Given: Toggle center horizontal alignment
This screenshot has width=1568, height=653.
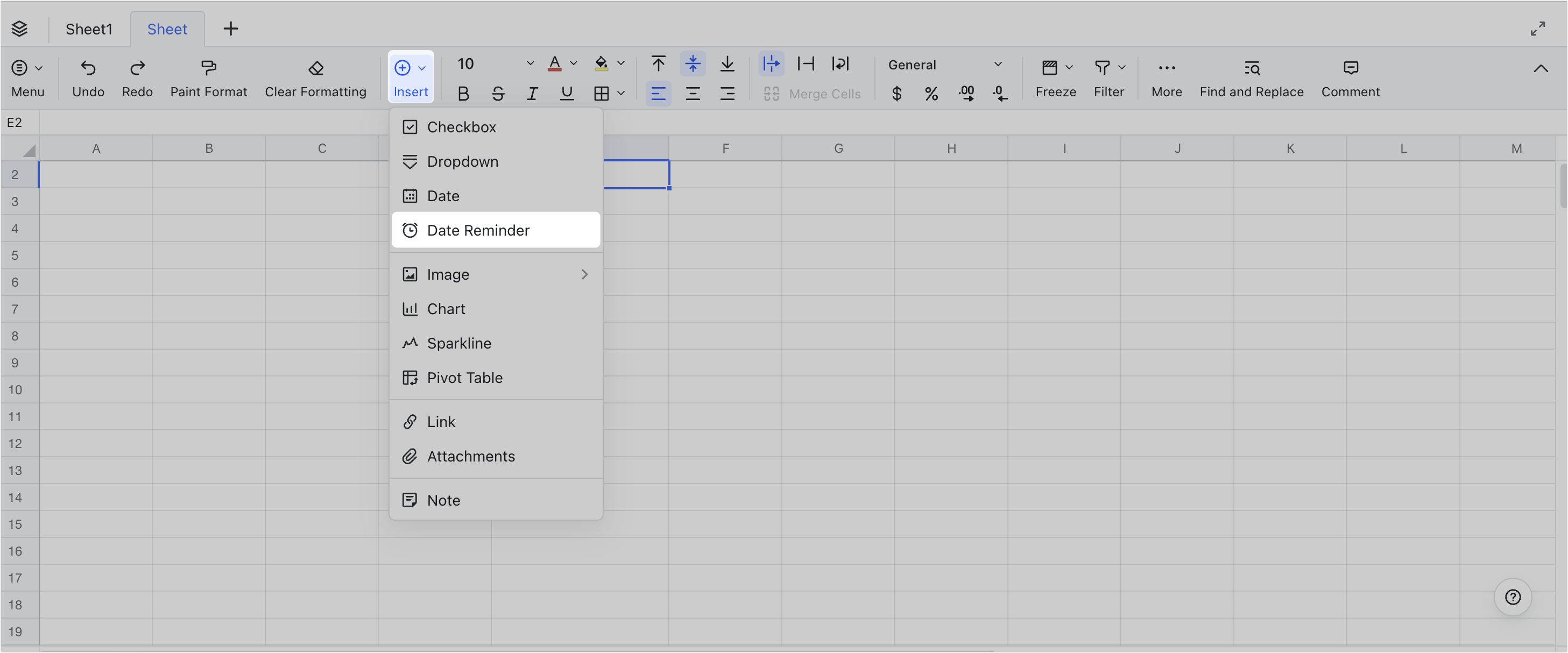Looking at the screenshot, I should click(693, 94).
